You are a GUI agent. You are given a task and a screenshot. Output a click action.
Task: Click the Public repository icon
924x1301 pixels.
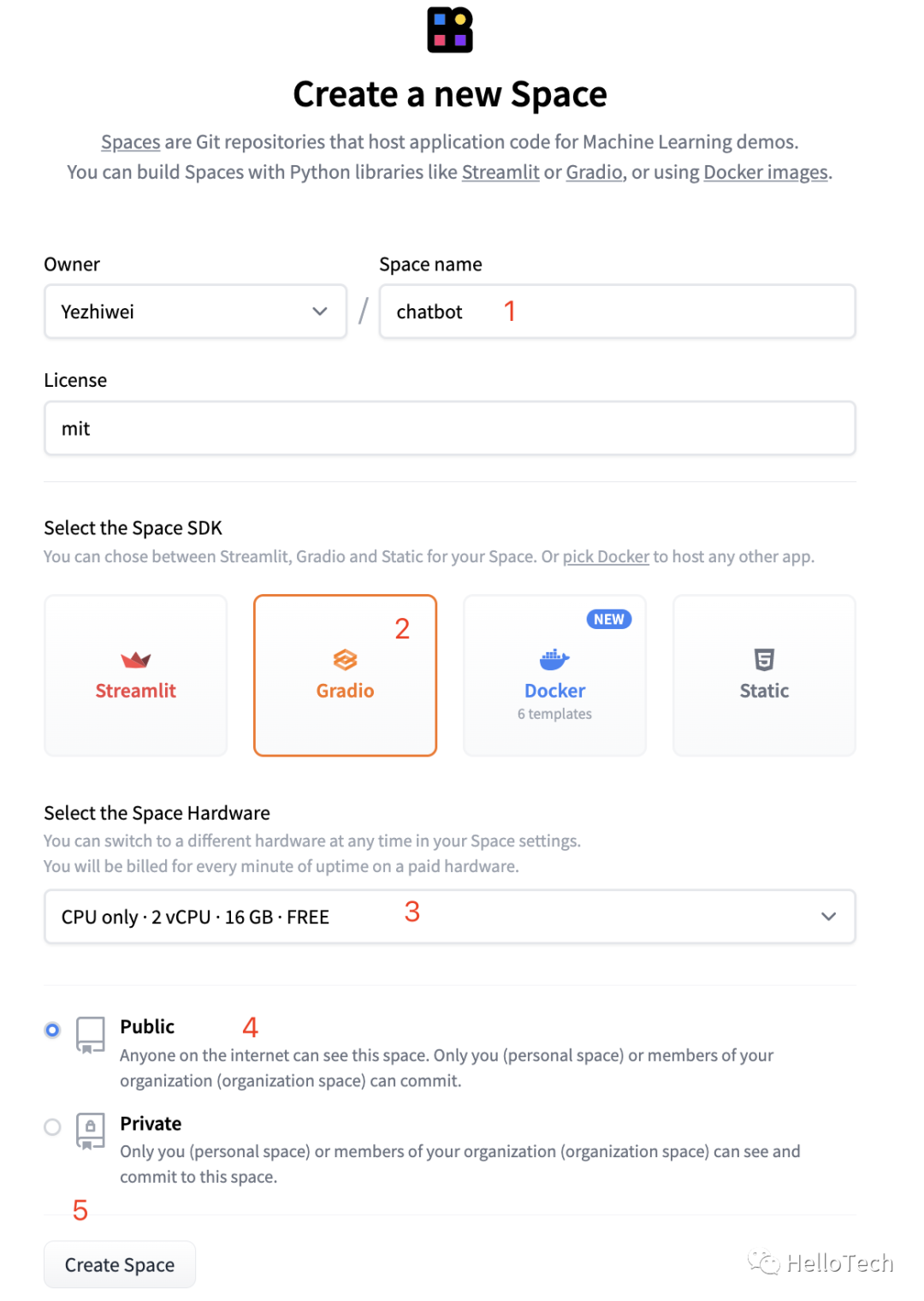91,1035
